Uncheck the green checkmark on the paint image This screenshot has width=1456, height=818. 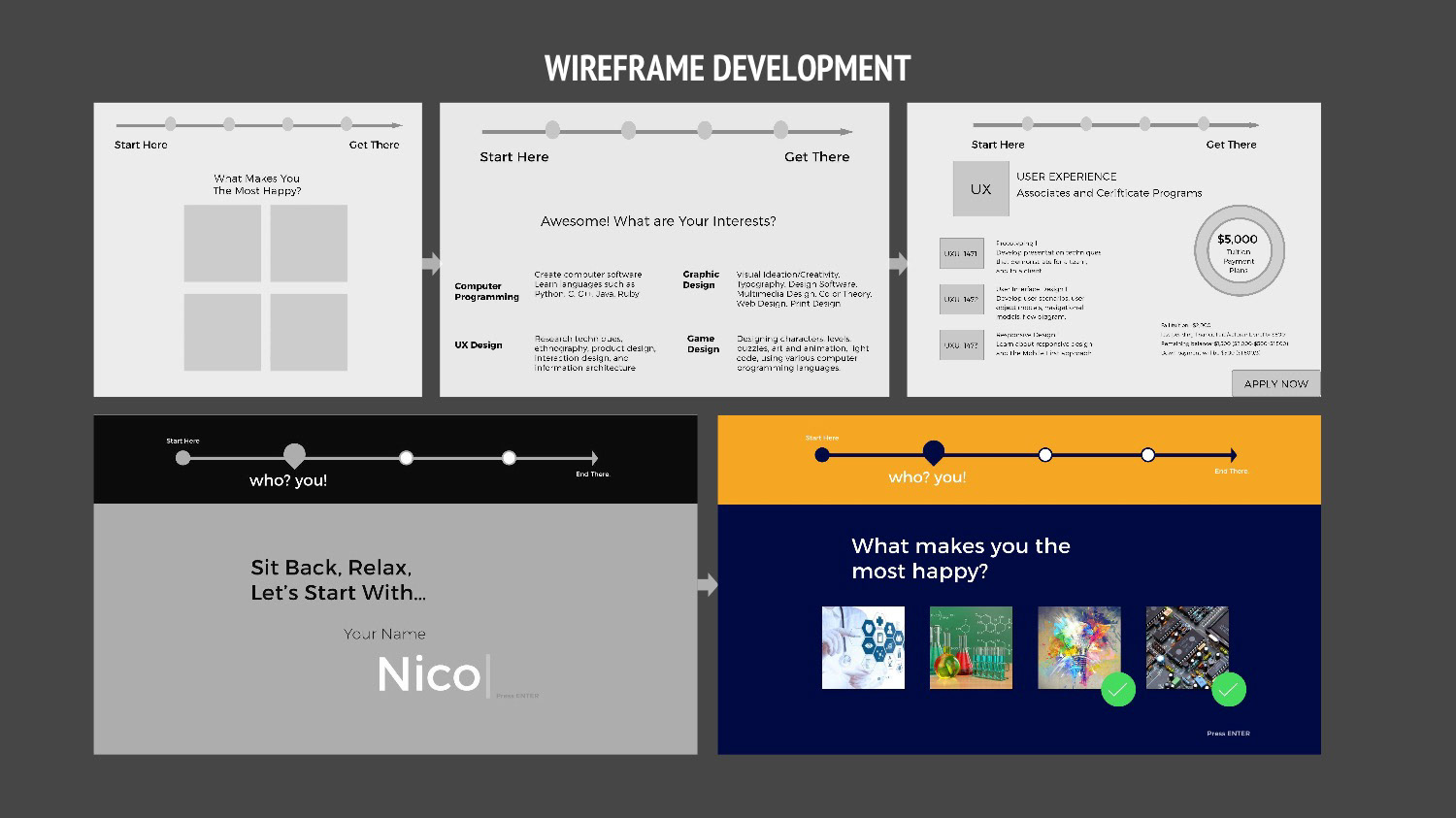tap(1118, 689)
